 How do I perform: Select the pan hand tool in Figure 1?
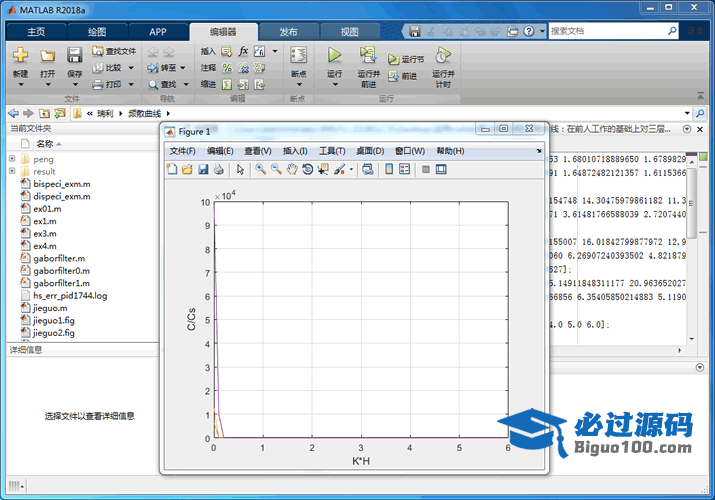[292, 169]
